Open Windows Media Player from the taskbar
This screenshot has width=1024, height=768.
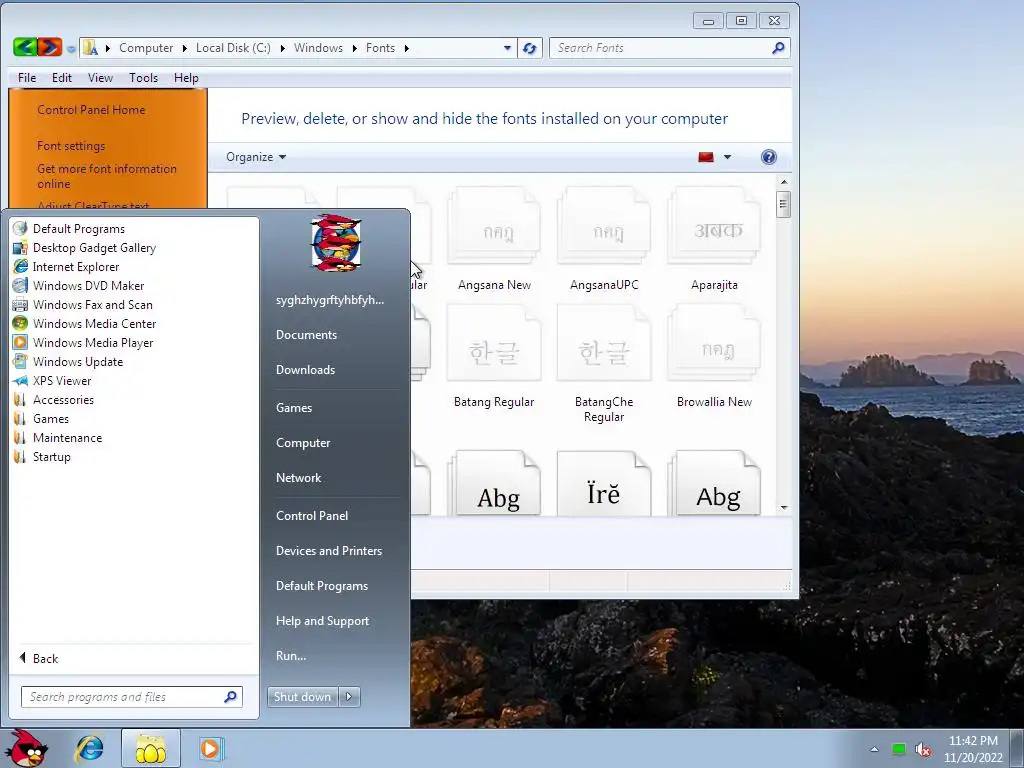(210, 749)
